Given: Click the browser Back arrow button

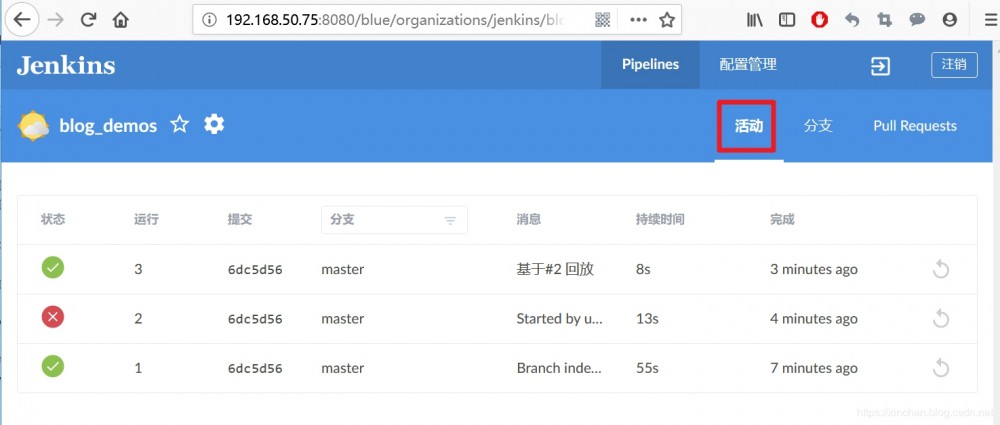Looking at the screenshot, I should [21, 20].
